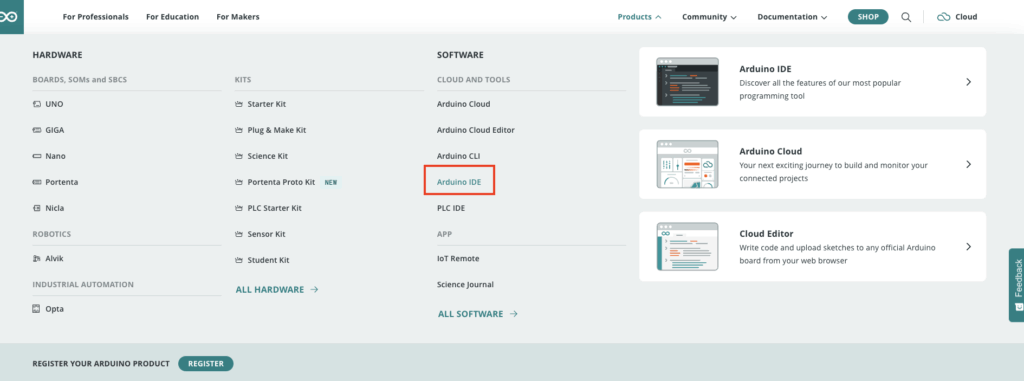The height and width of the screenshot is (381, 1024).
Task: Open the For Education section
Action: click(172, 17)
